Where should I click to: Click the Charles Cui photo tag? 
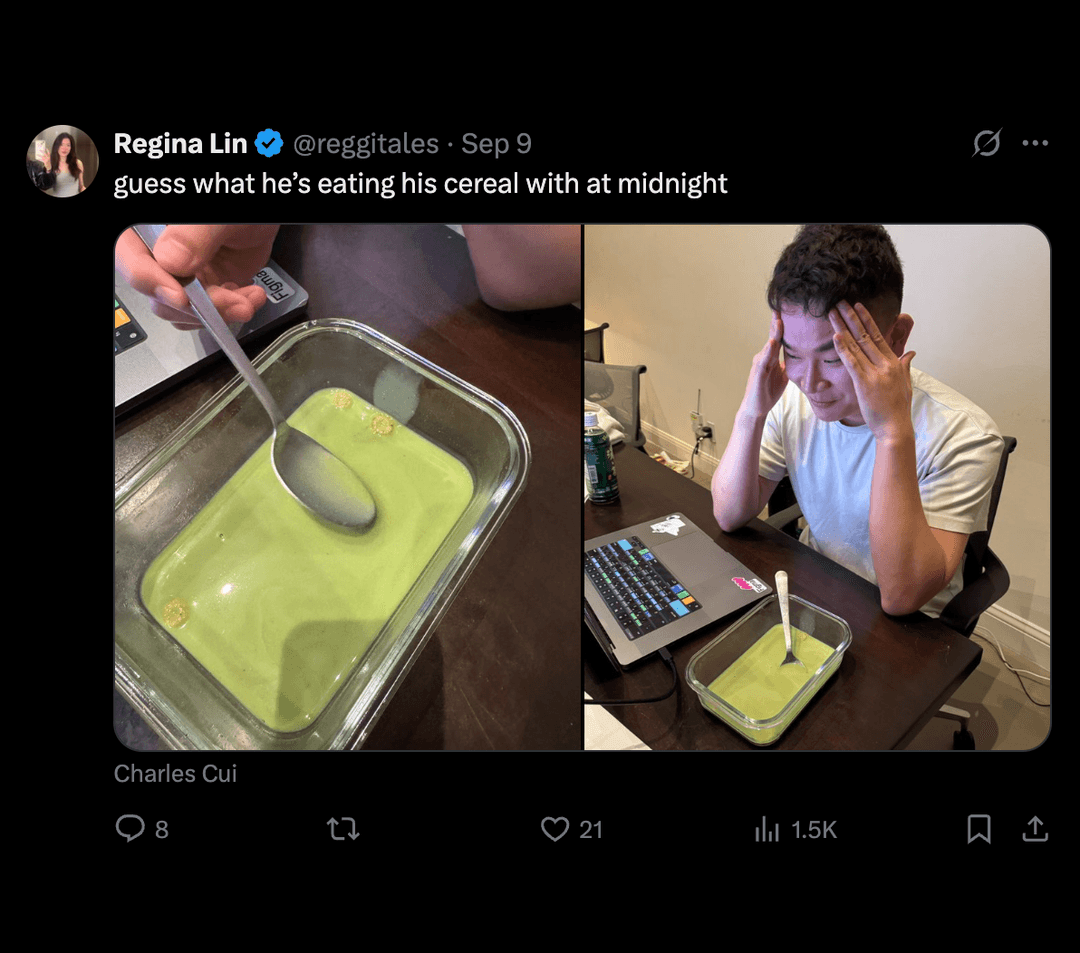(175, 773)
